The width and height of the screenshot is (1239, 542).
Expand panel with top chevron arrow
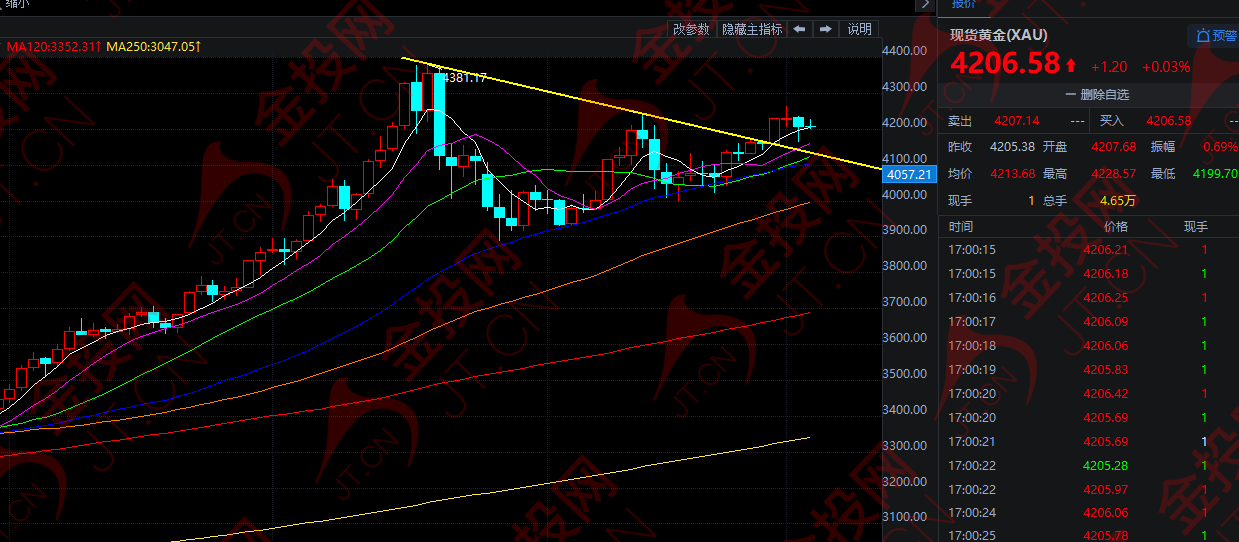pos(924,5)
